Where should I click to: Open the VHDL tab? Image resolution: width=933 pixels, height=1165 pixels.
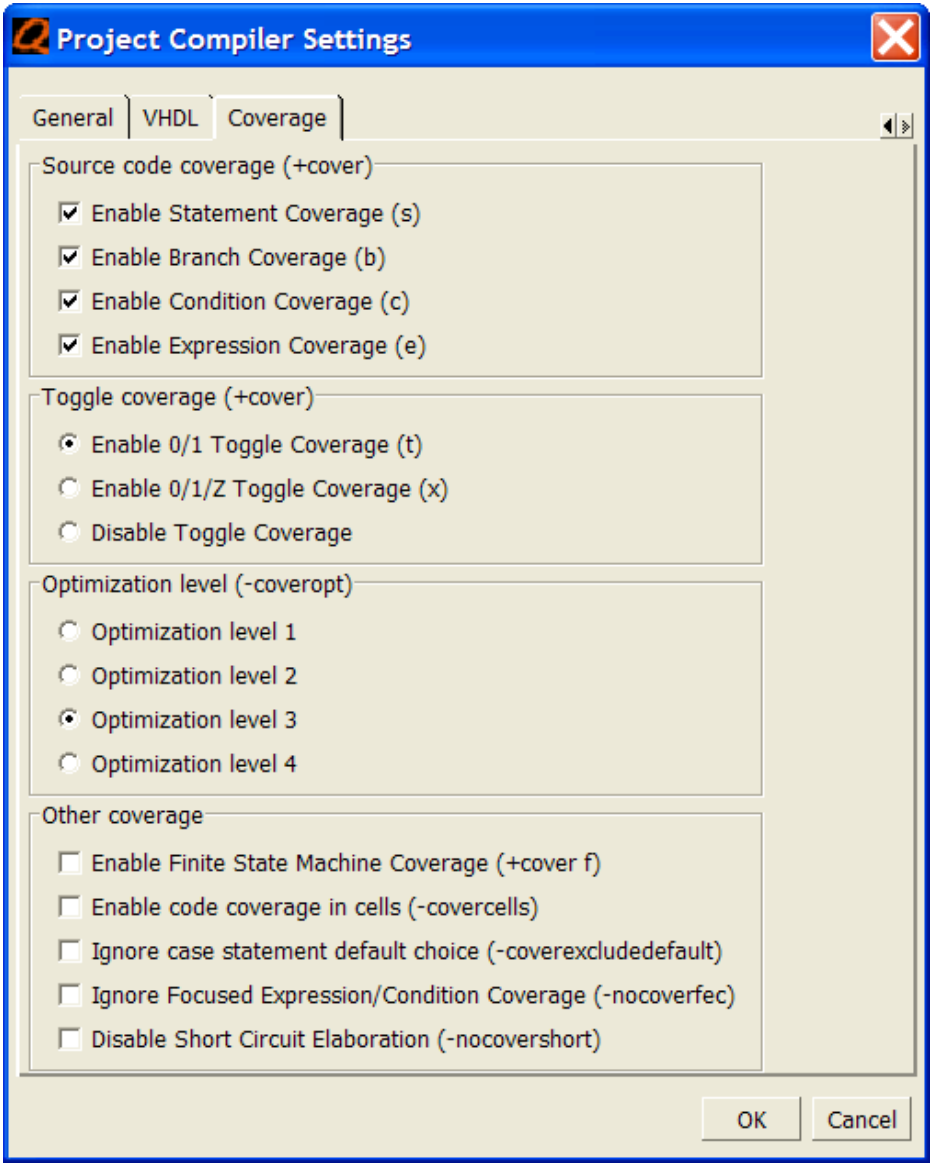tap(171, 118)
